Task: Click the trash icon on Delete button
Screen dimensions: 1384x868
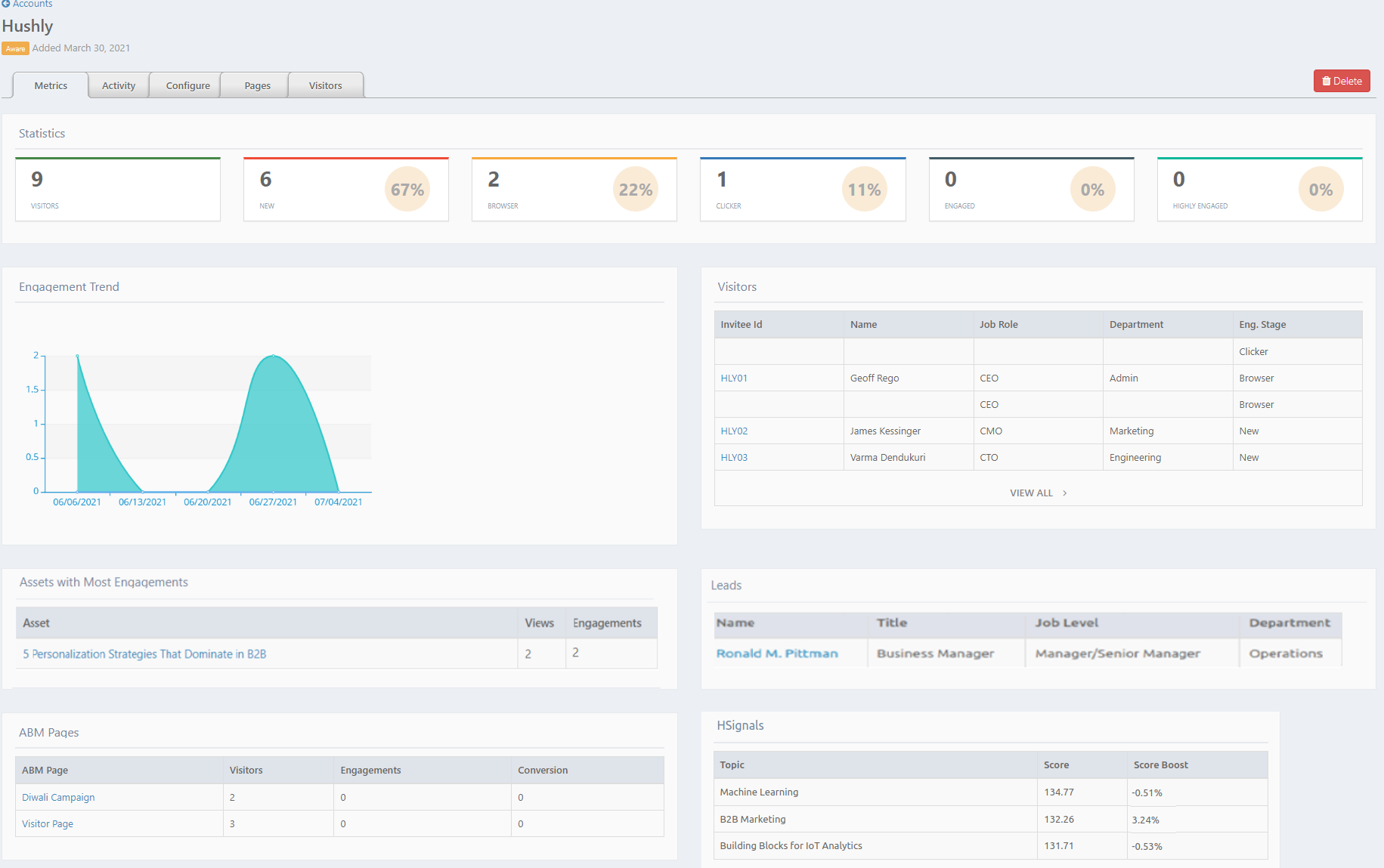Action: (1327, 82)
